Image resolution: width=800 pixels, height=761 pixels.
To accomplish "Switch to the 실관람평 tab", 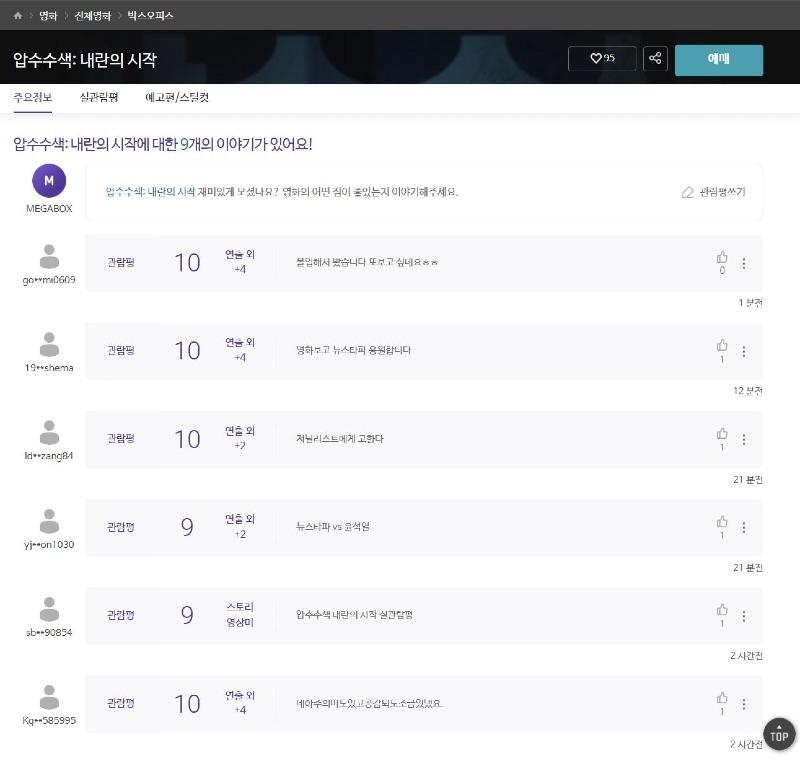I will pyautogui.click(x=99, y=97).
